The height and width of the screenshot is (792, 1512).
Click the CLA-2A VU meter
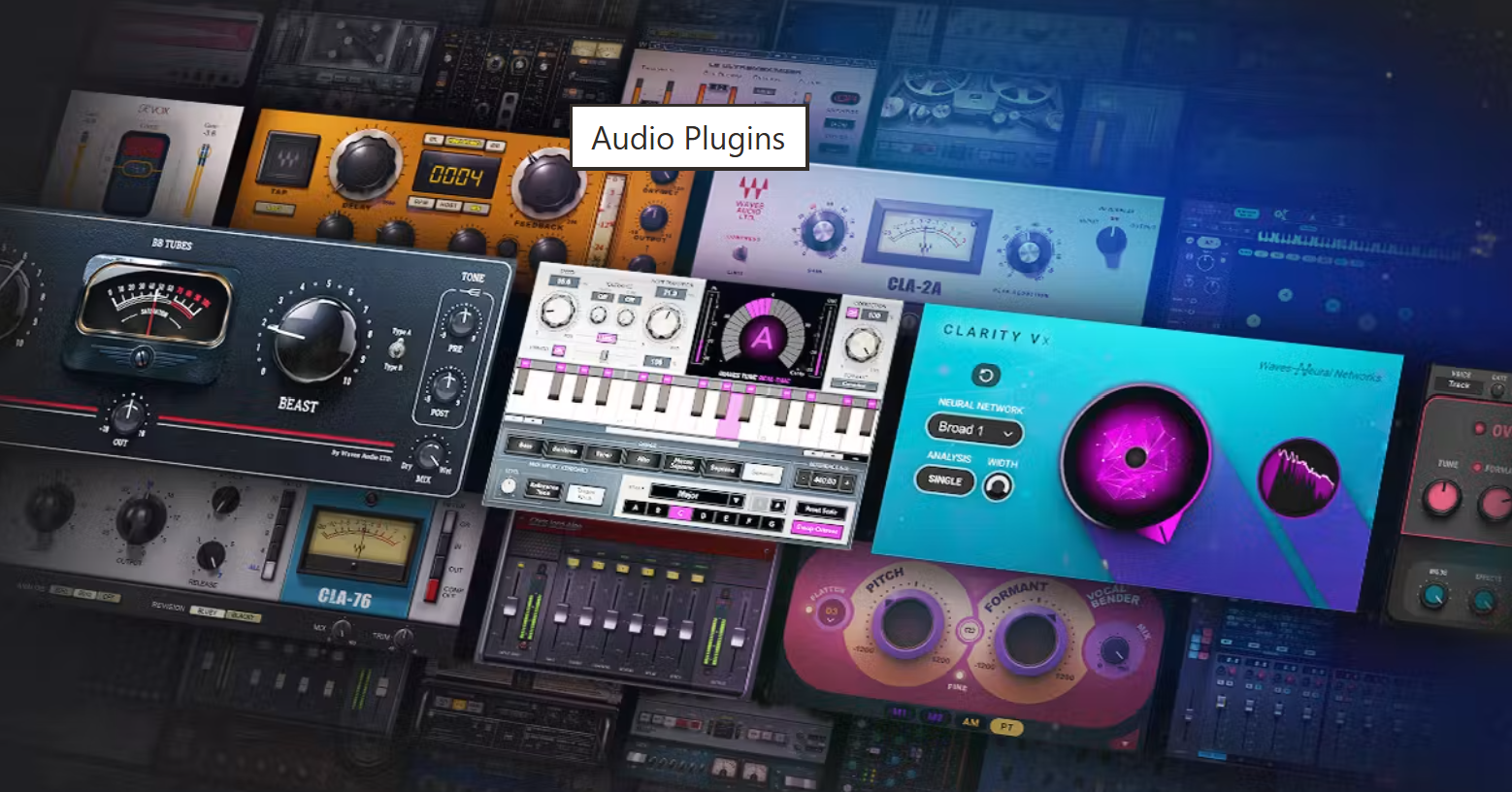tap(927, 238)
